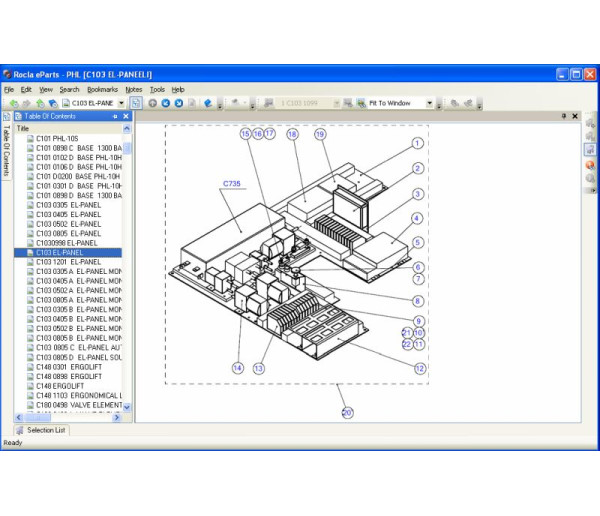Pin the Table Of Contents panel
The width and height of the screenshot is (600, 516).
pos(115,116)
